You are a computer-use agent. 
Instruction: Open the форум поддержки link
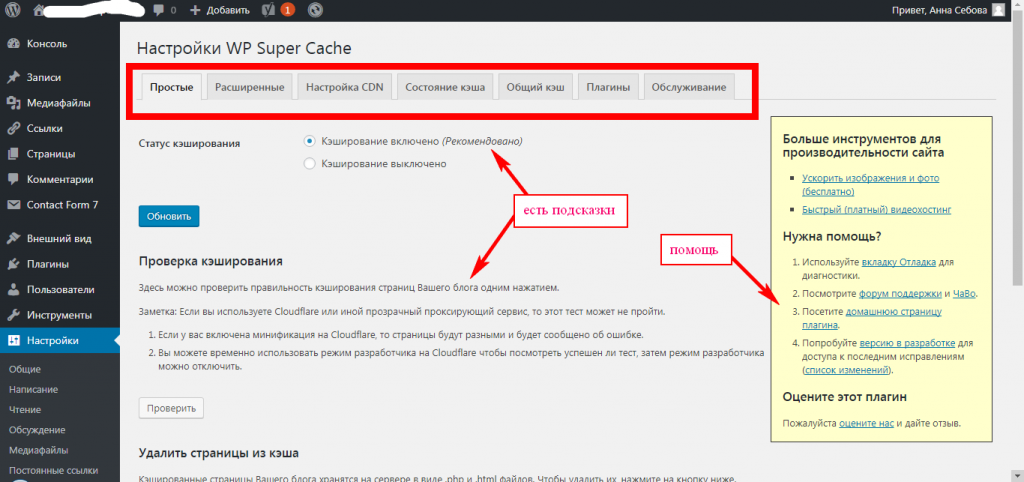coord(900,294)
